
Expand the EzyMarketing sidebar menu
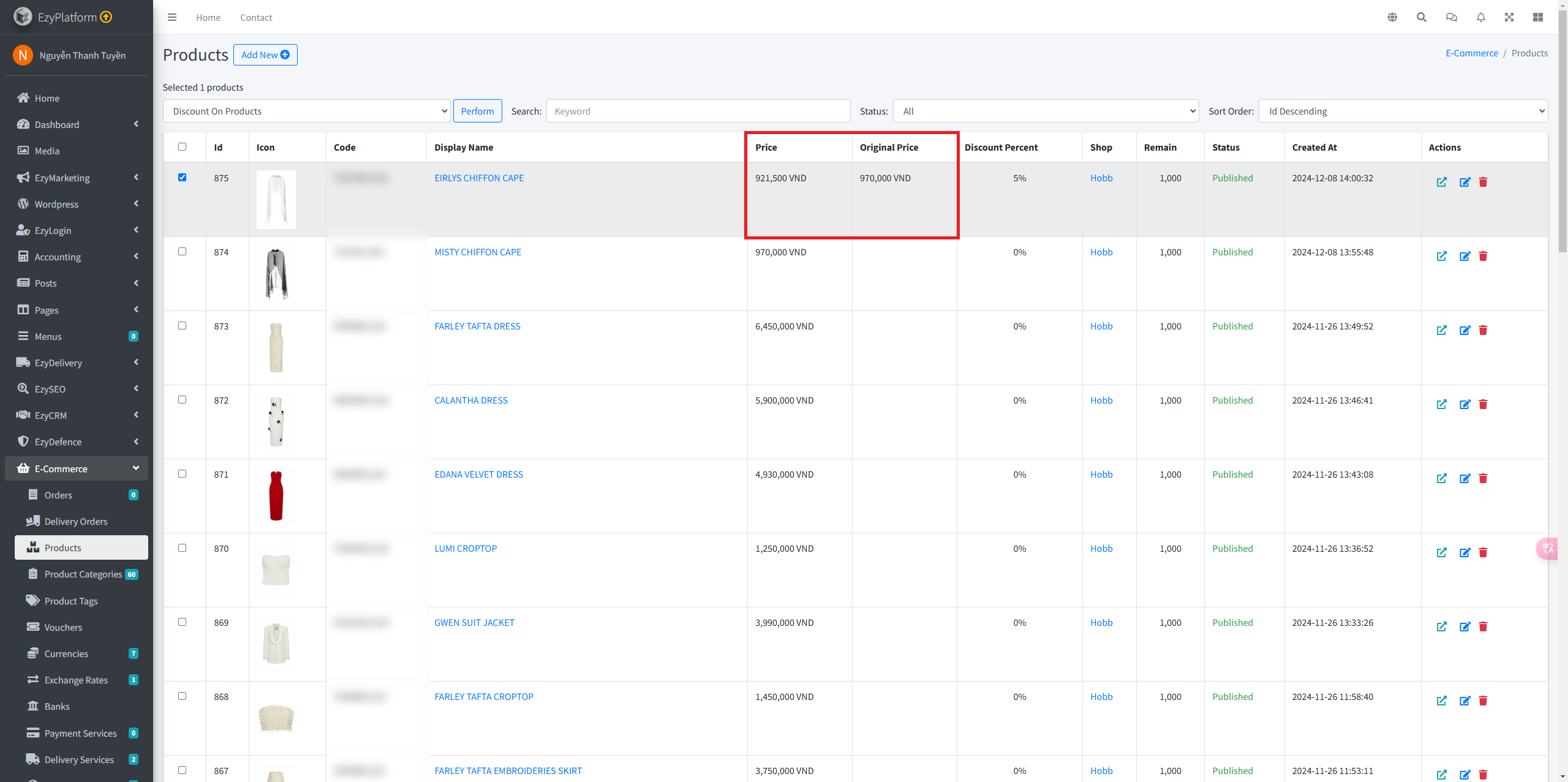pyautogui.click(x=77, y=178)
